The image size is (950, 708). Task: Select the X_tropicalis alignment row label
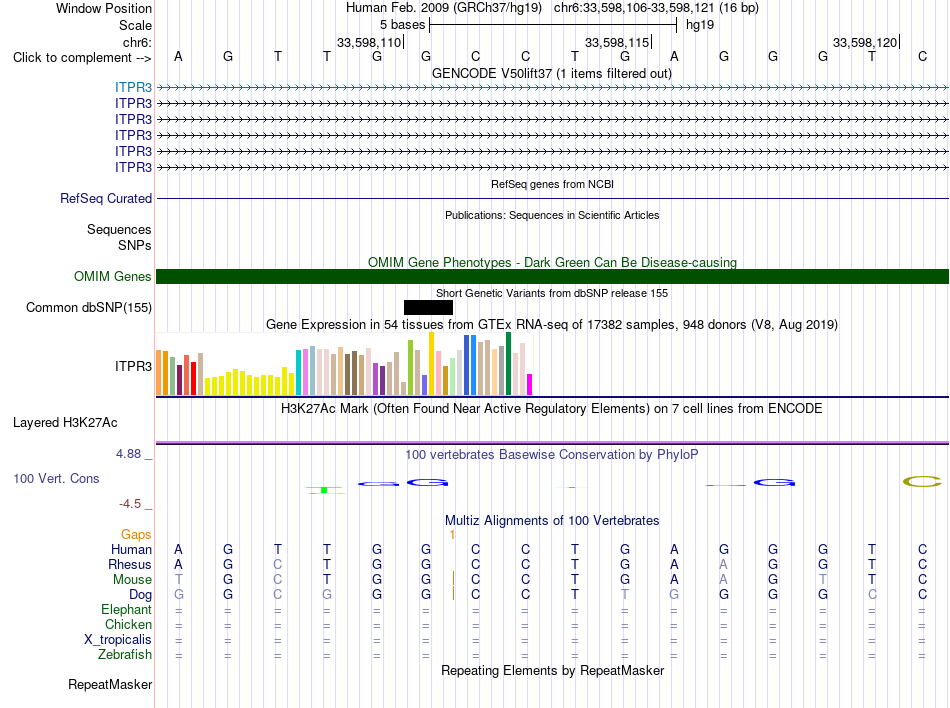(x=118, y=640)
